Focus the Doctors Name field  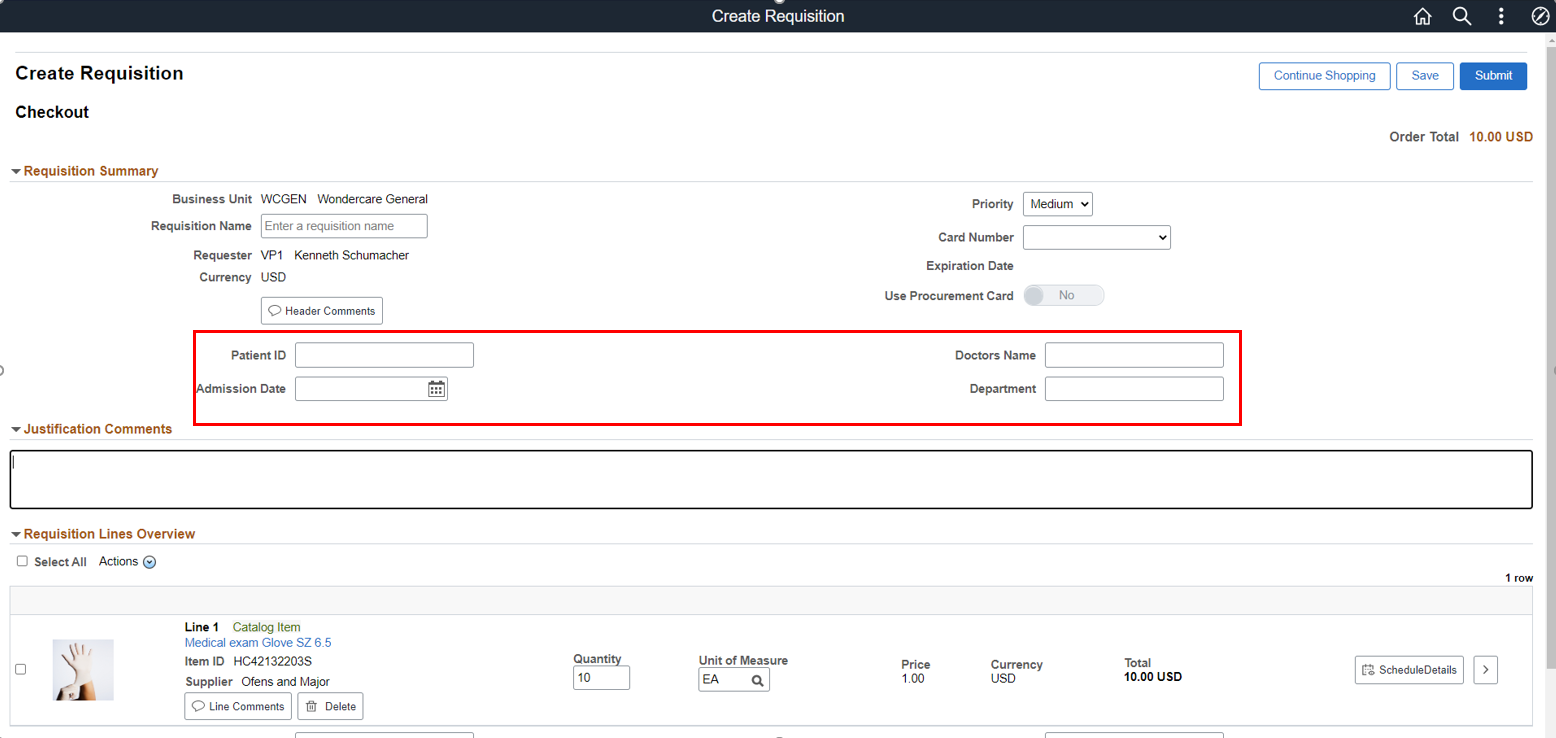pos(1134,355)
